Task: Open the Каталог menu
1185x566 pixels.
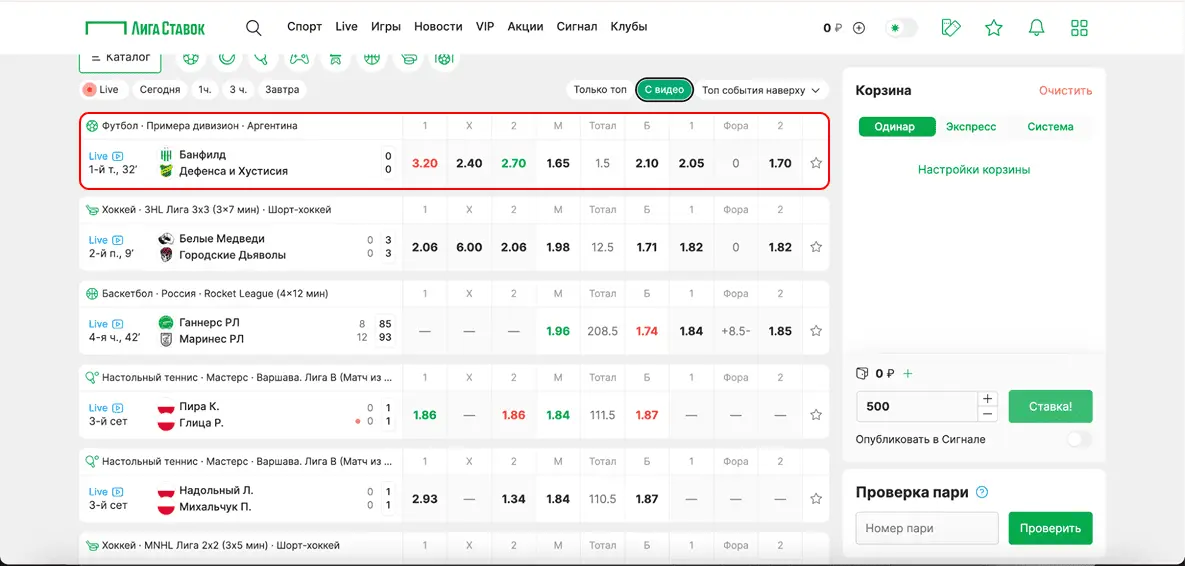Action: click(x=121, y=59)
